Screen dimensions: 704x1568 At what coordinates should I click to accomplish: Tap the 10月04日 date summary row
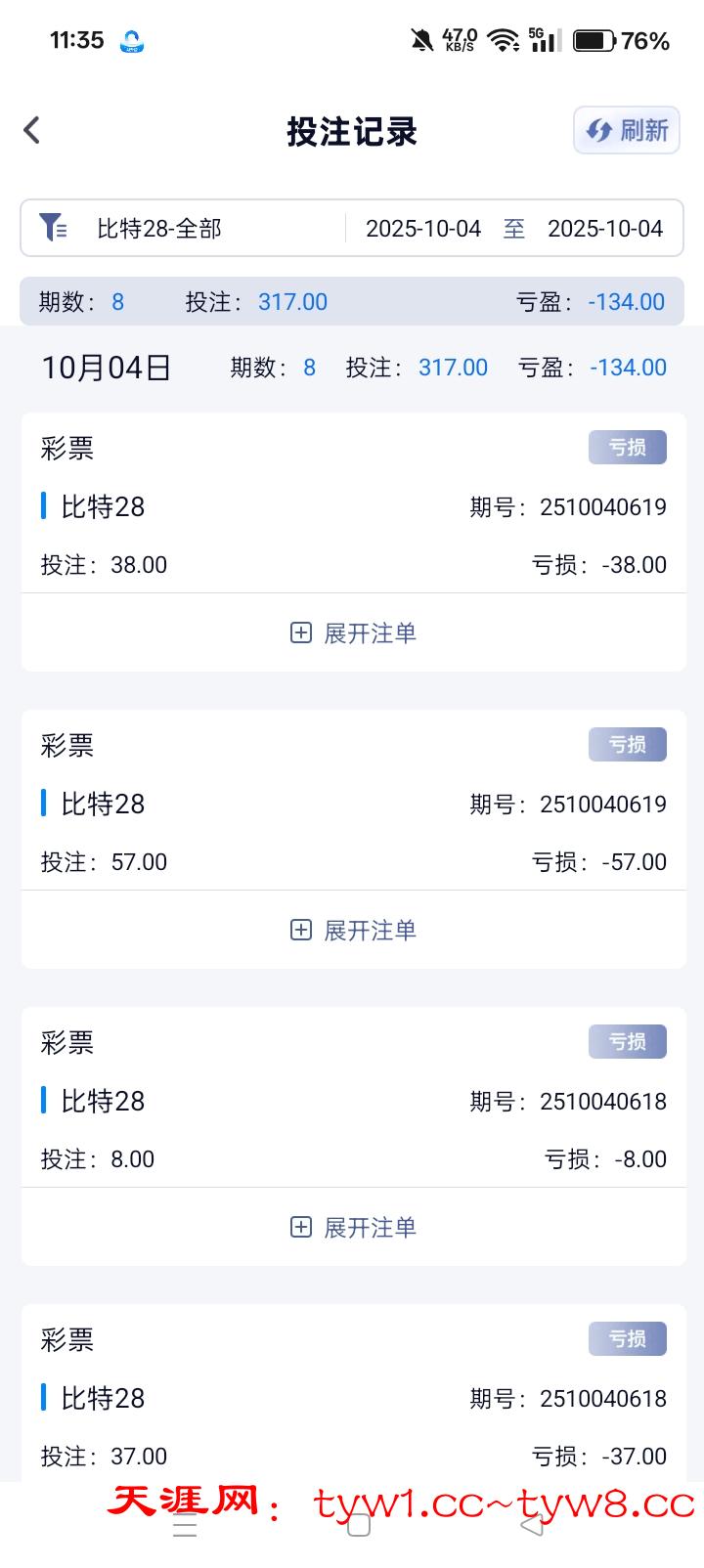click(107, 368)
